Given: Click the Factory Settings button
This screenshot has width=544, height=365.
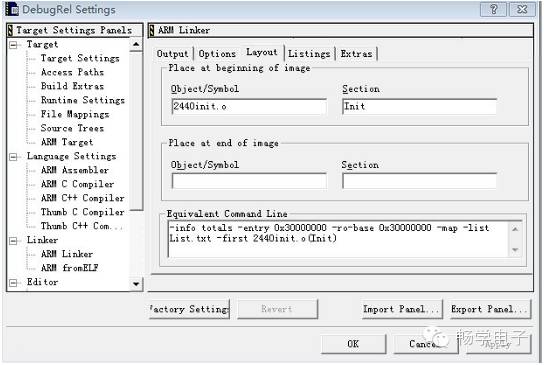Looking at the screenshot, I should 189,309.
